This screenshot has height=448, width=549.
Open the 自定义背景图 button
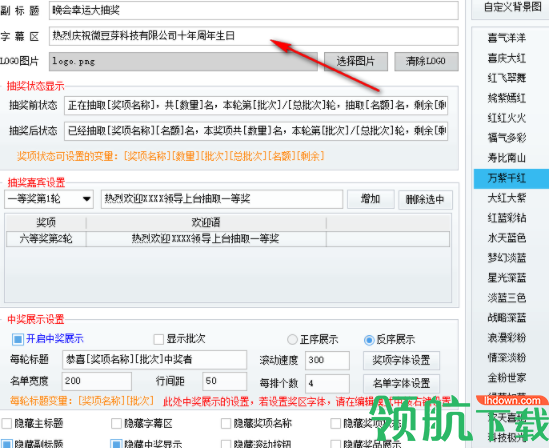pos(512,8)
